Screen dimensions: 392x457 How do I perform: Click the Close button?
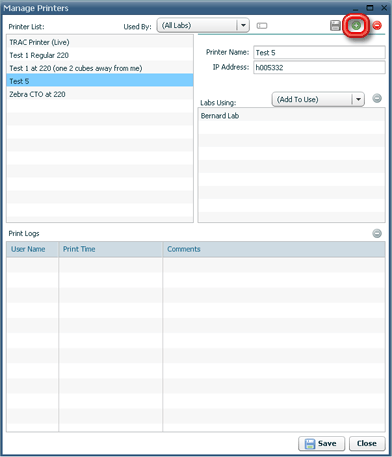click(x=367, y=443)
